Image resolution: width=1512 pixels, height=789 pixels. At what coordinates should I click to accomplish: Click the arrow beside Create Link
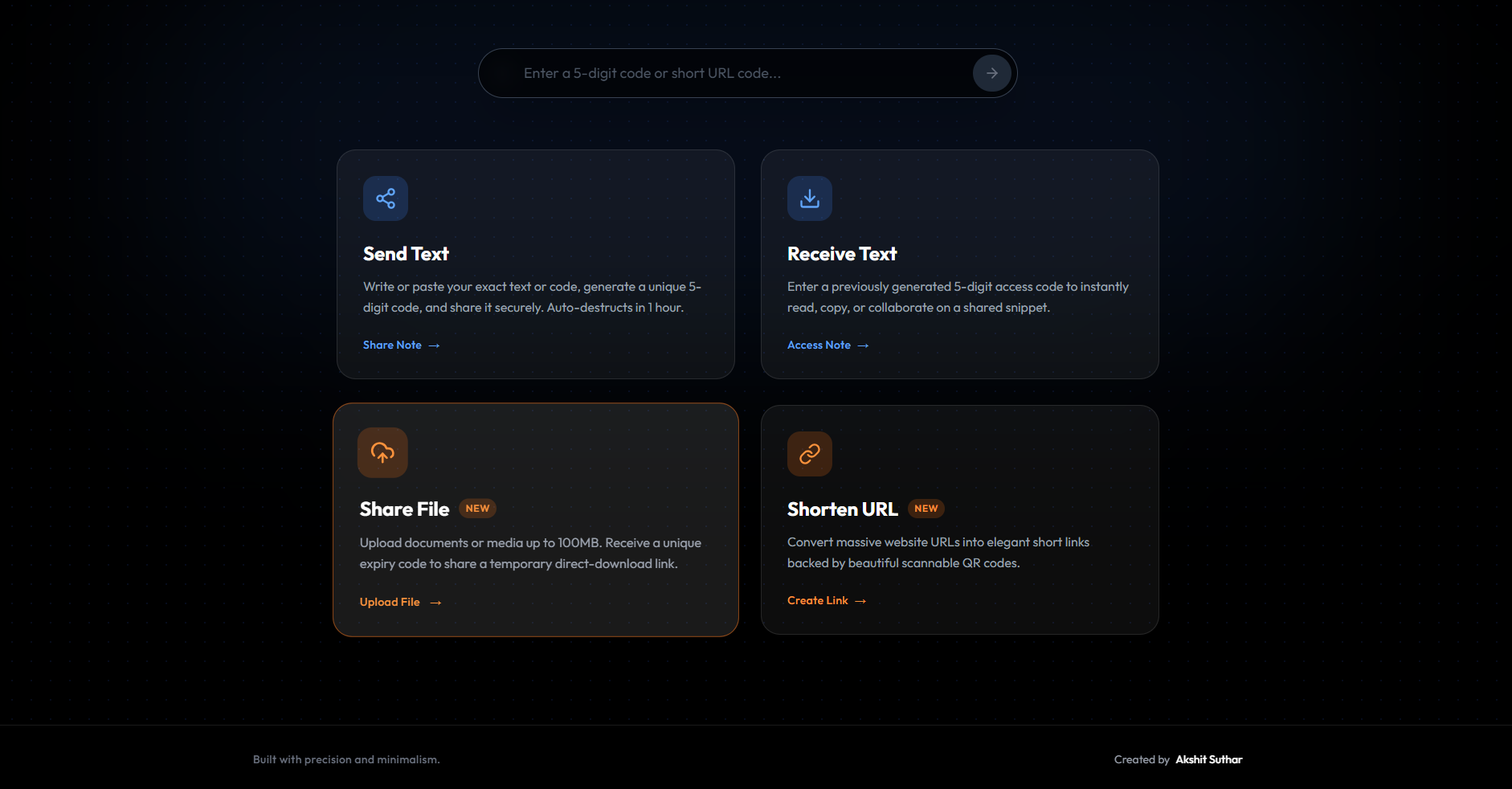point(860,601)
